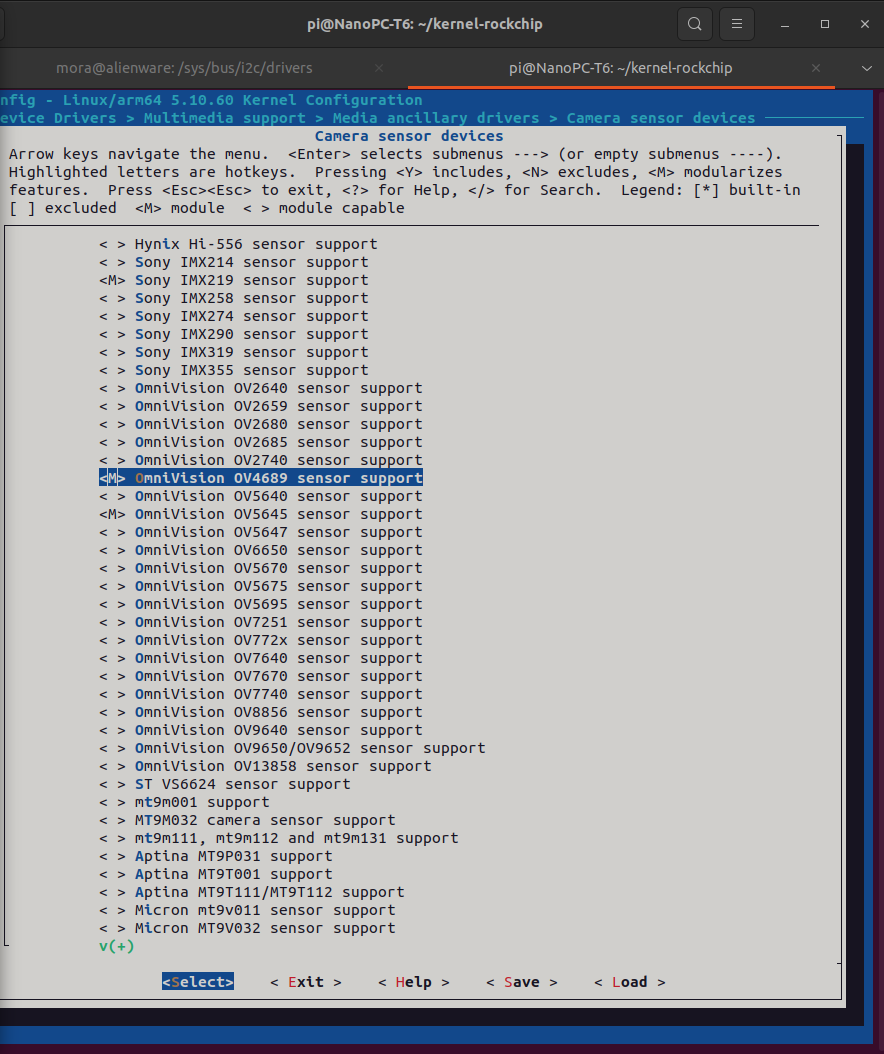The height and width of the screenshot is (1054, 884).
Task: Click the v(+) more-entries indicator
Action: [117, 945]
